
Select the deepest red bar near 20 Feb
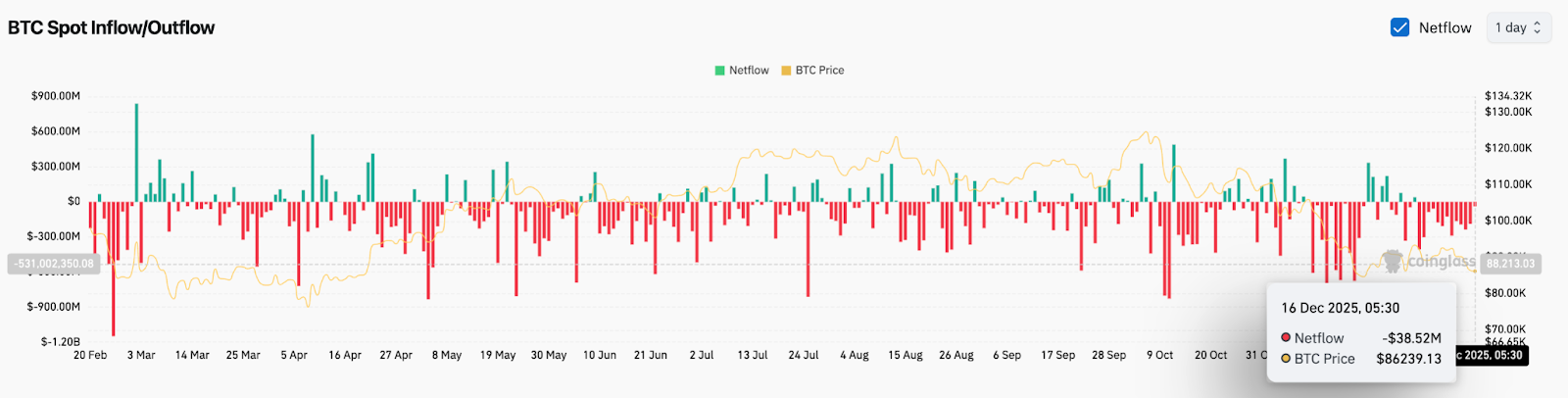pos(114,270)
